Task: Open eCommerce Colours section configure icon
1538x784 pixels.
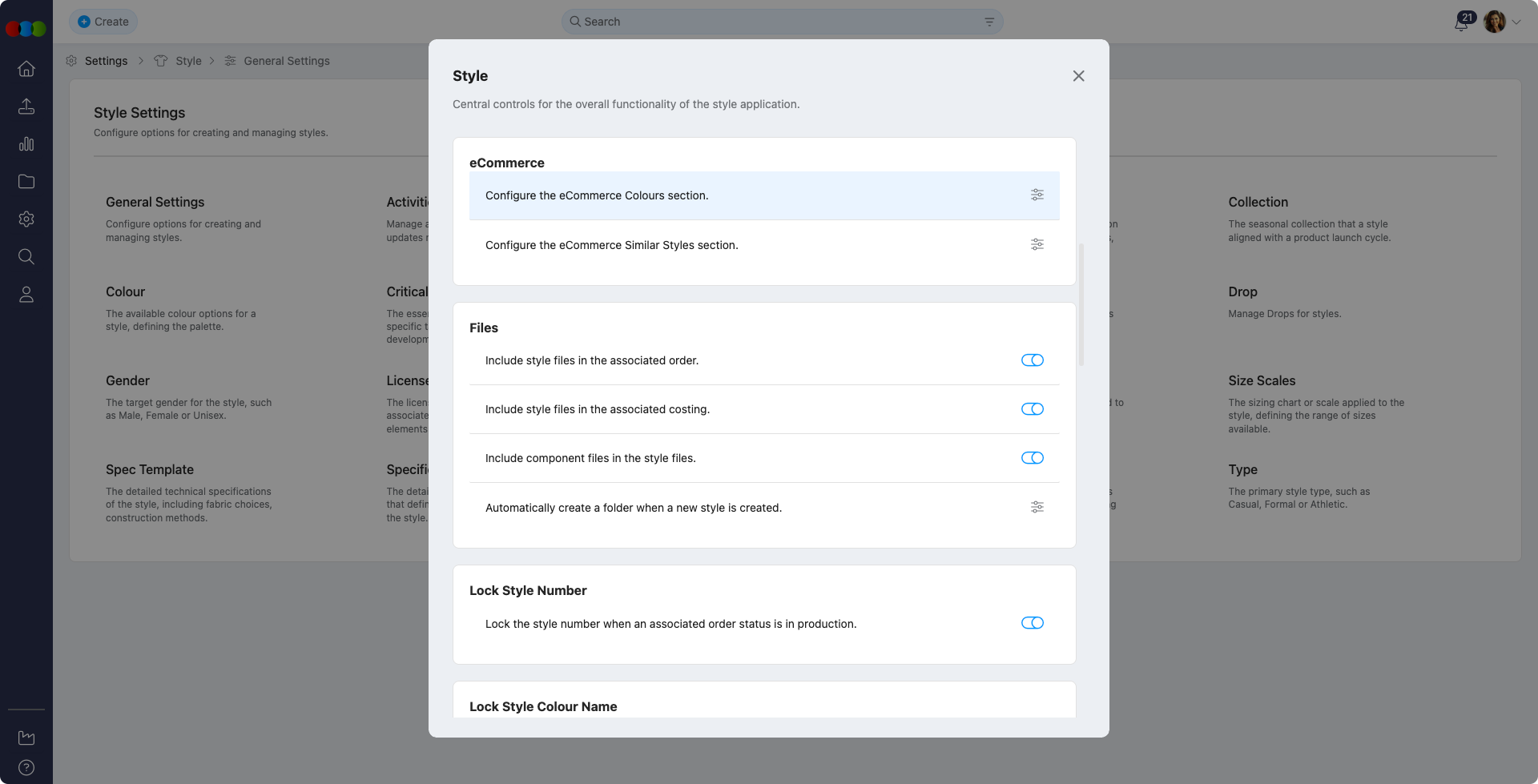Action: pos(1037,195)
